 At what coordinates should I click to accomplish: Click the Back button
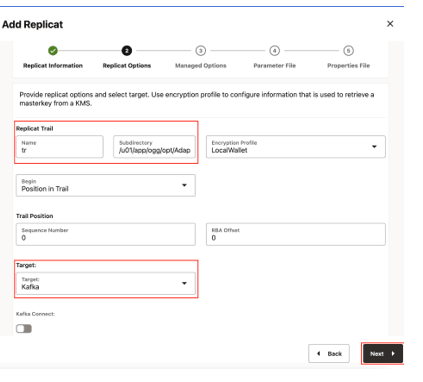coord(329,353)
